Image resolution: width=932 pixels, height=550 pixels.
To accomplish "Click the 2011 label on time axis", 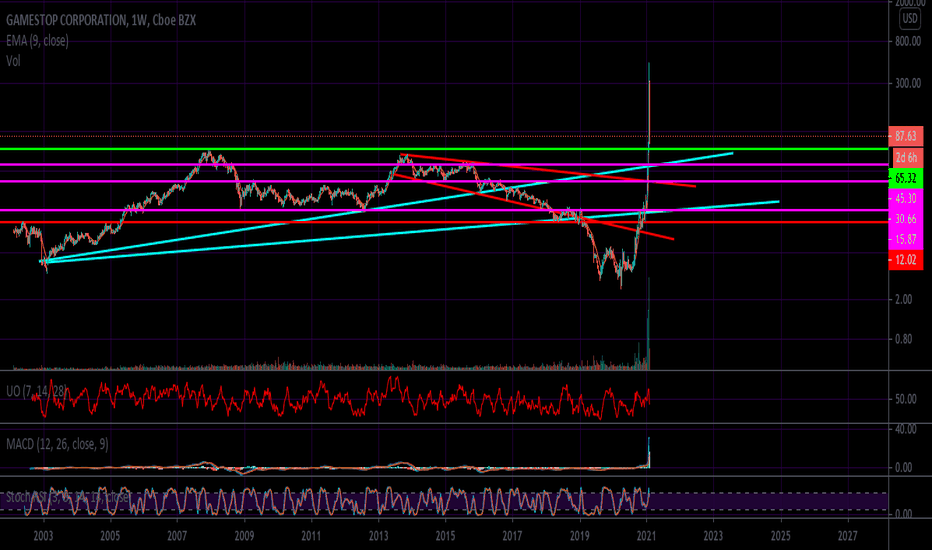I will tap(311, 536).
